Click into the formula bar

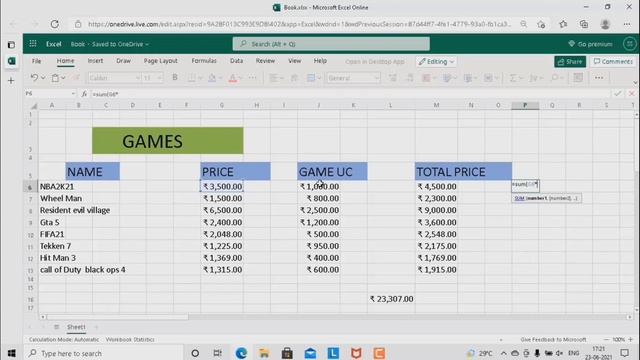pos(351,94)
